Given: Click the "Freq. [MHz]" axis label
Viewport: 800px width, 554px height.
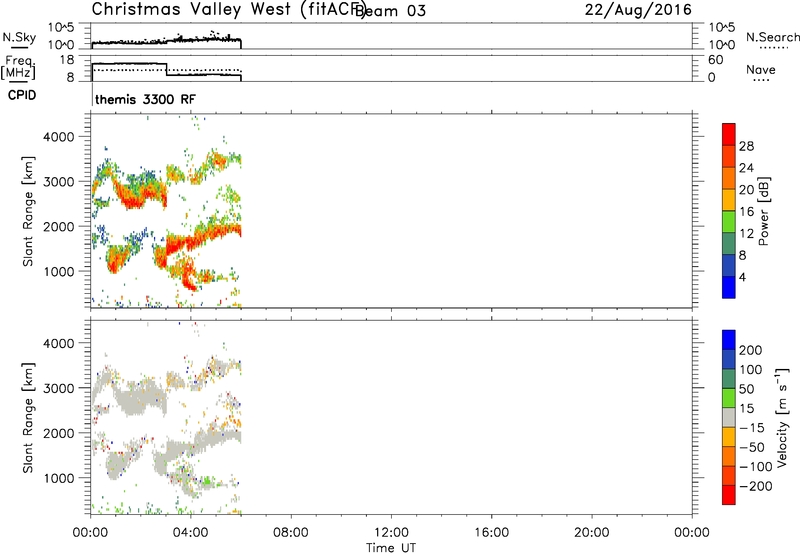Looking at the screenshot, I should pyautogui.click(x=18, y=68).
